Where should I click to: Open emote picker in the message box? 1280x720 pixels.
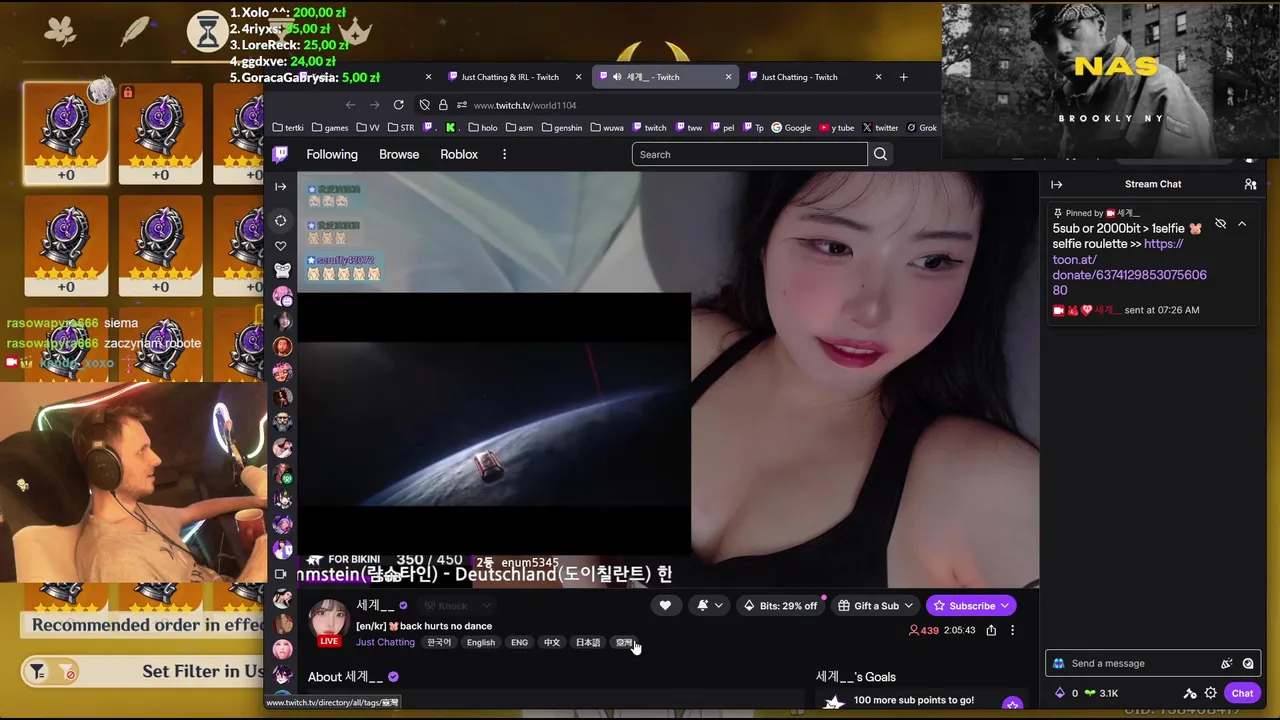click(x=1248, y=663)
